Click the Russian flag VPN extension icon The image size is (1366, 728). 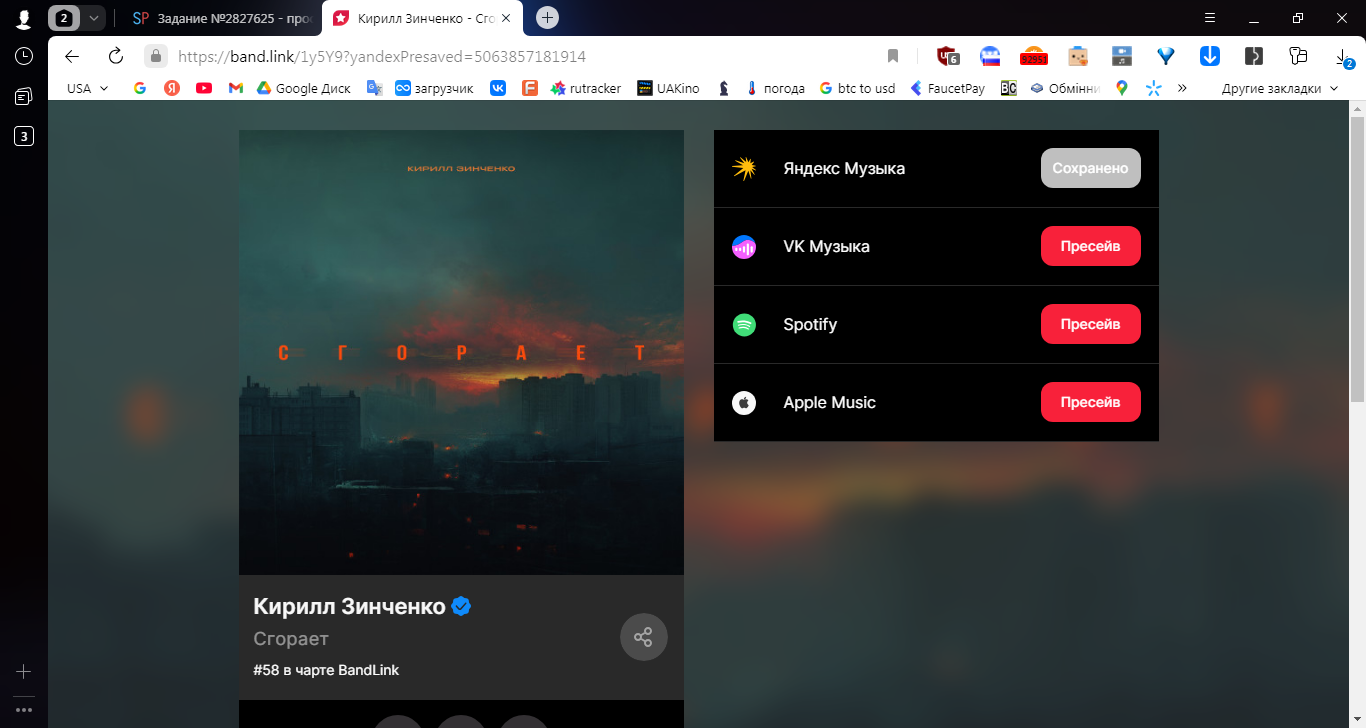pos(990,56)
